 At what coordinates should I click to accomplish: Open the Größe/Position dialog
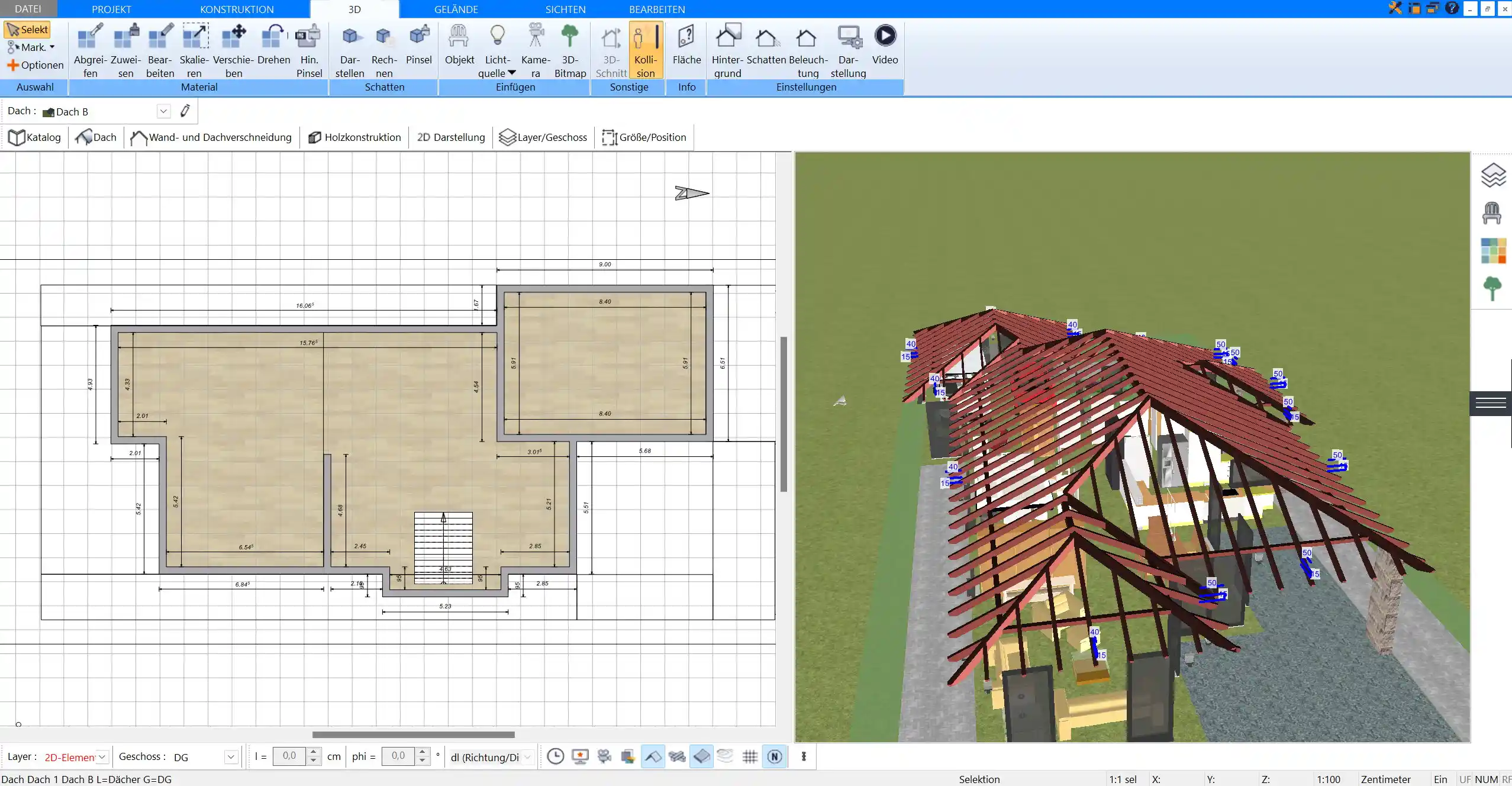pyautogui.click(x=644, y=137)
